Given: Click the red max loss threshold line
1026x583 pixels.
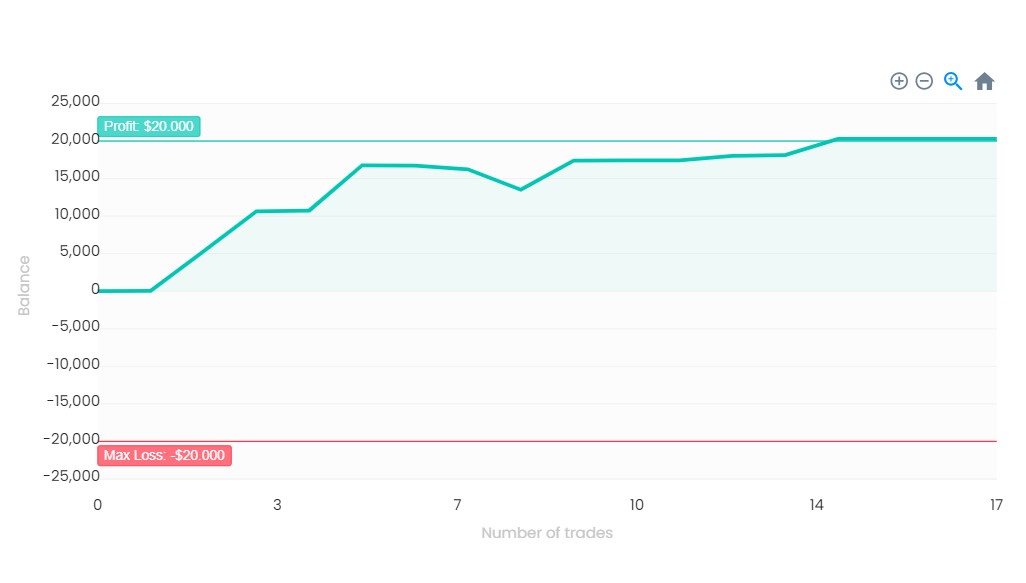Looking at the screenshot, I should 547,441.
